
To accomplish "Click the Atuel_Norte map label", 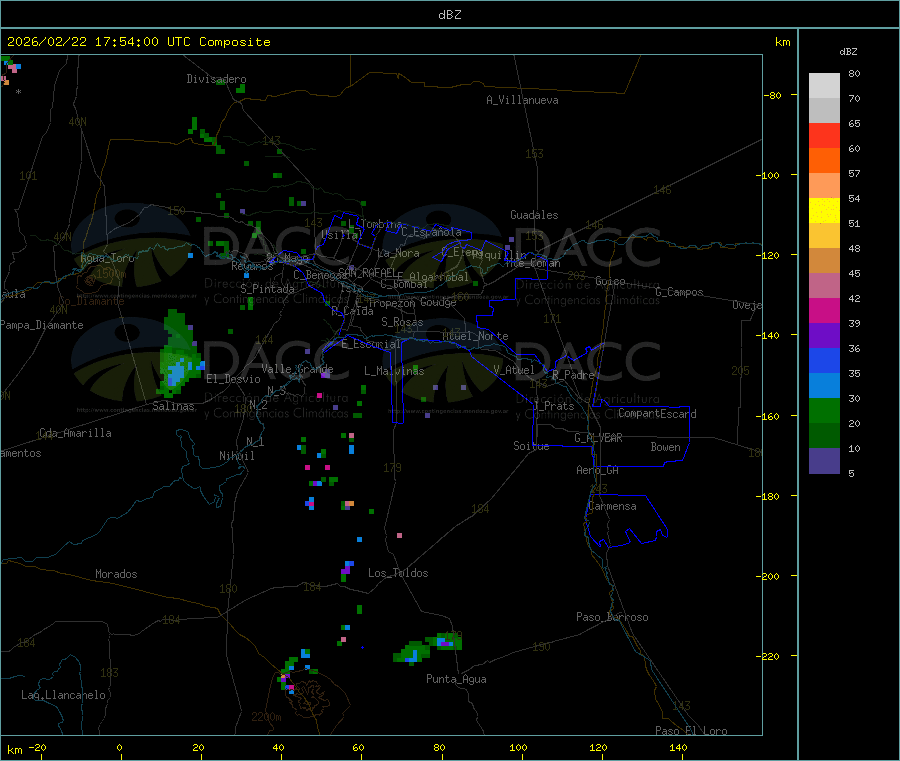I will [475, 336].
